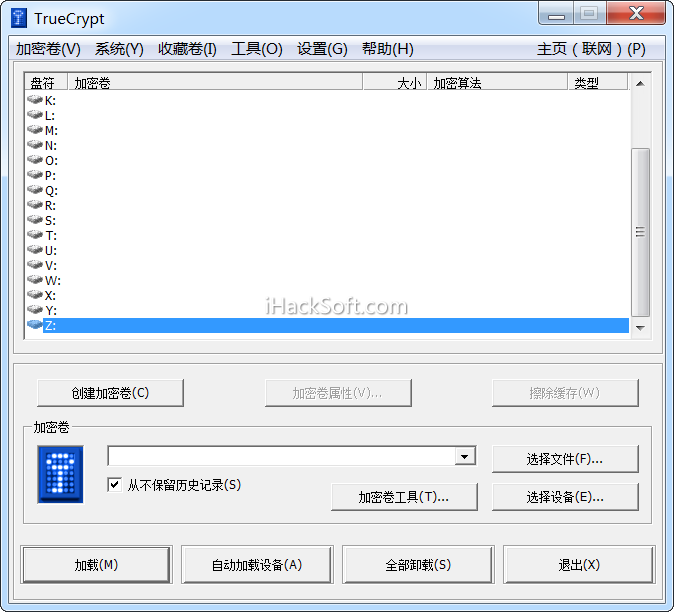The width and height of the screenshot is (674, 612).
Task: Click the drive icon next to K:
Action: pyautogui.click(x=34, y=100)
